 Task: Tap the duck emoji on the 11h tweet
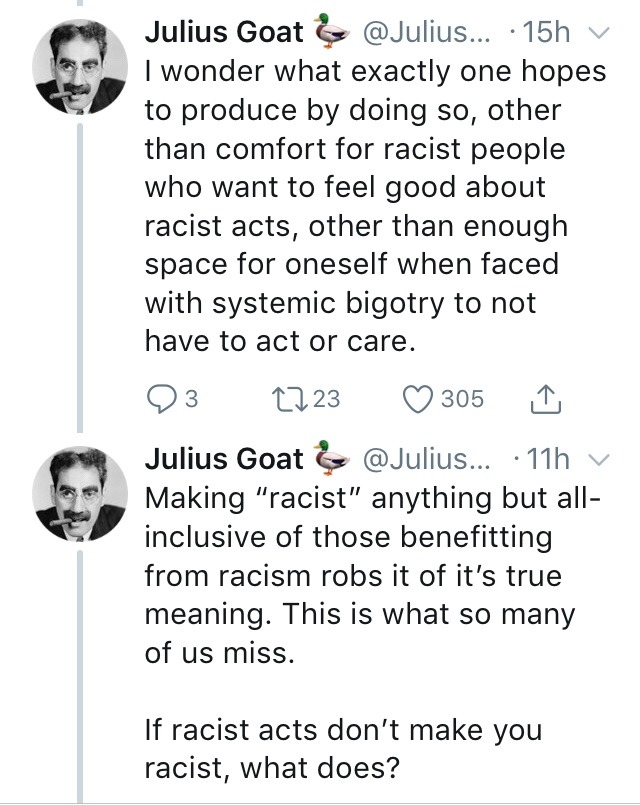tap(331, 459)
